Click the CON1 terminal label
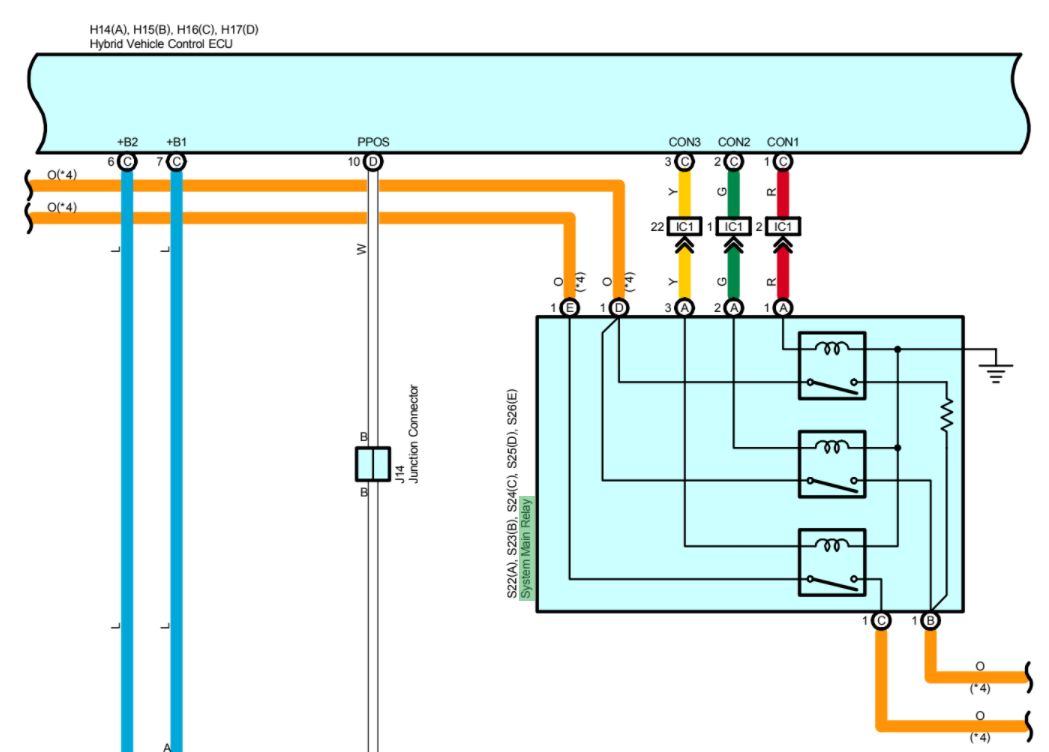Screen dimensions: 1049x752 pos(783,142)
